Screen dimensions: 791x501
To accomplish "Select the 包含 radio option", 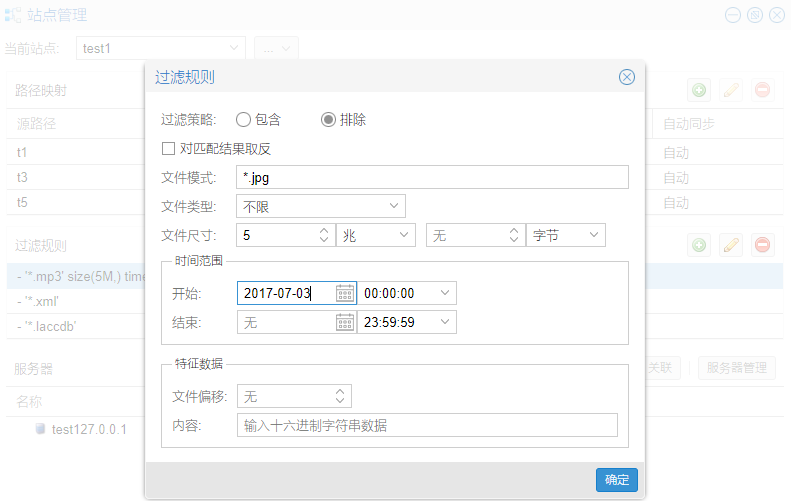I will [243, 119].
